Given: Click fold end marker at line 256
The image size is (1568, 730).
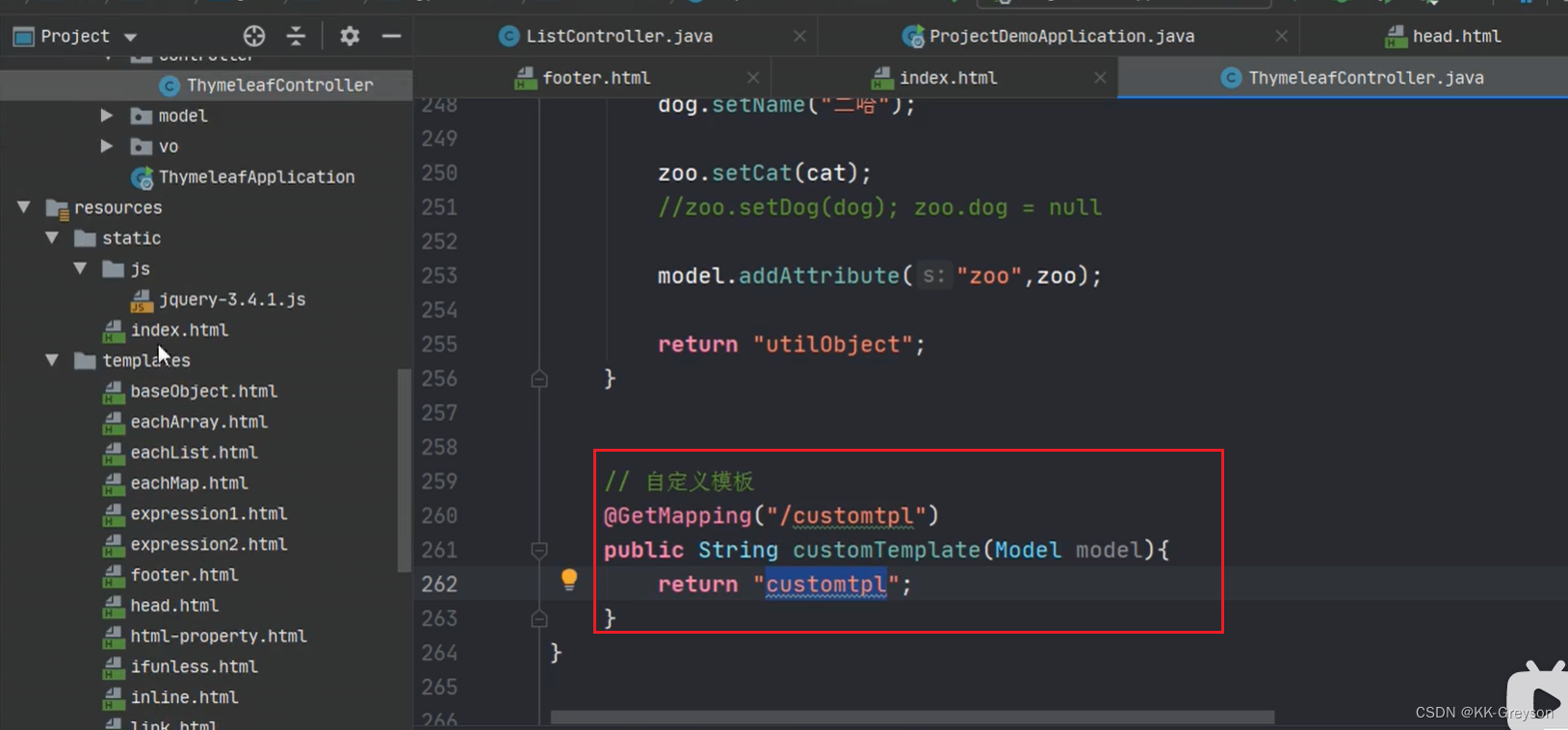Looking at the screenshot, I should [539, 378].
